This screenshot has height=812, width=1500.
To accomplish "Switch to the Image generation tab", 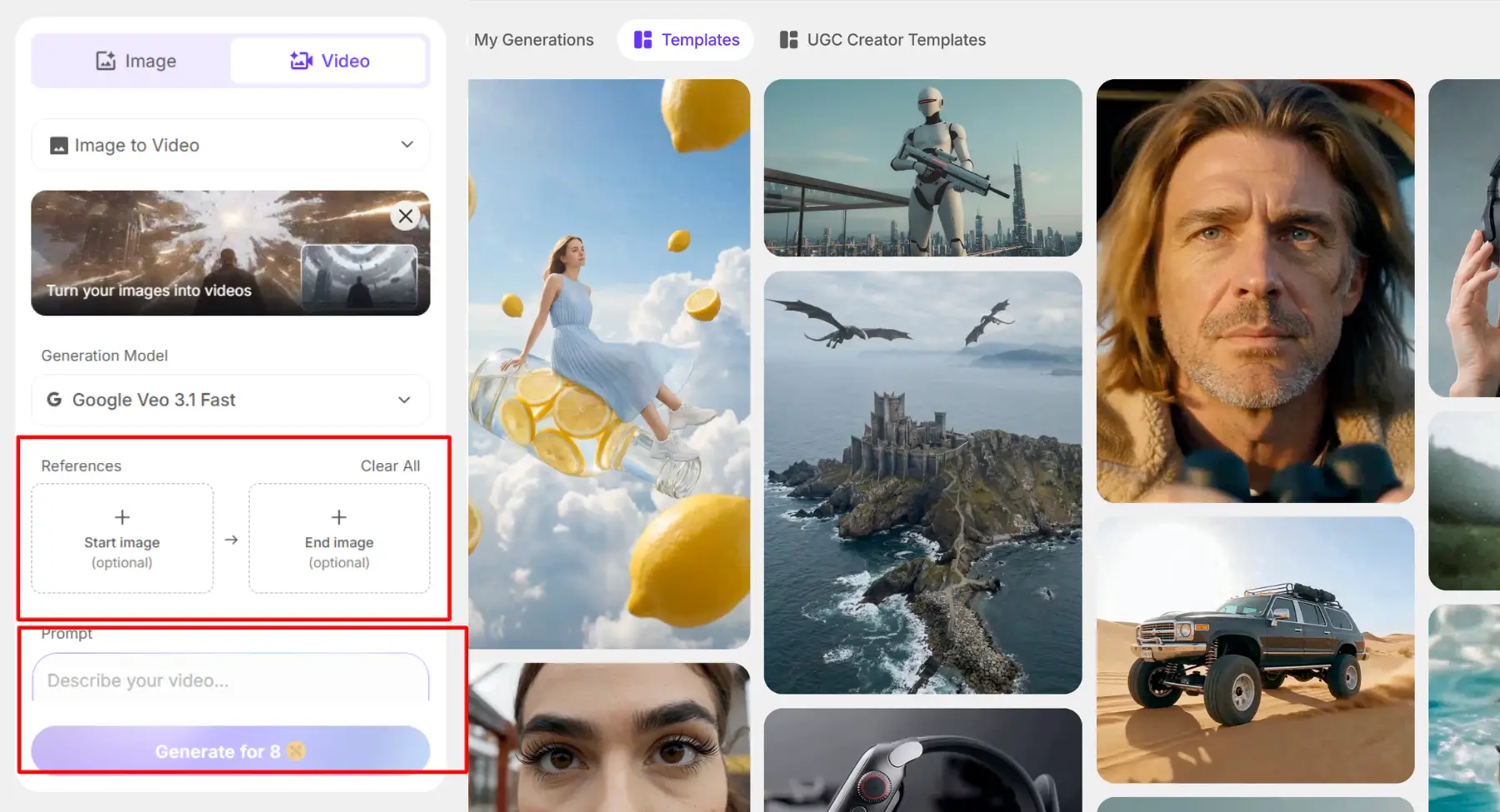I will click(x=135, y=61).
